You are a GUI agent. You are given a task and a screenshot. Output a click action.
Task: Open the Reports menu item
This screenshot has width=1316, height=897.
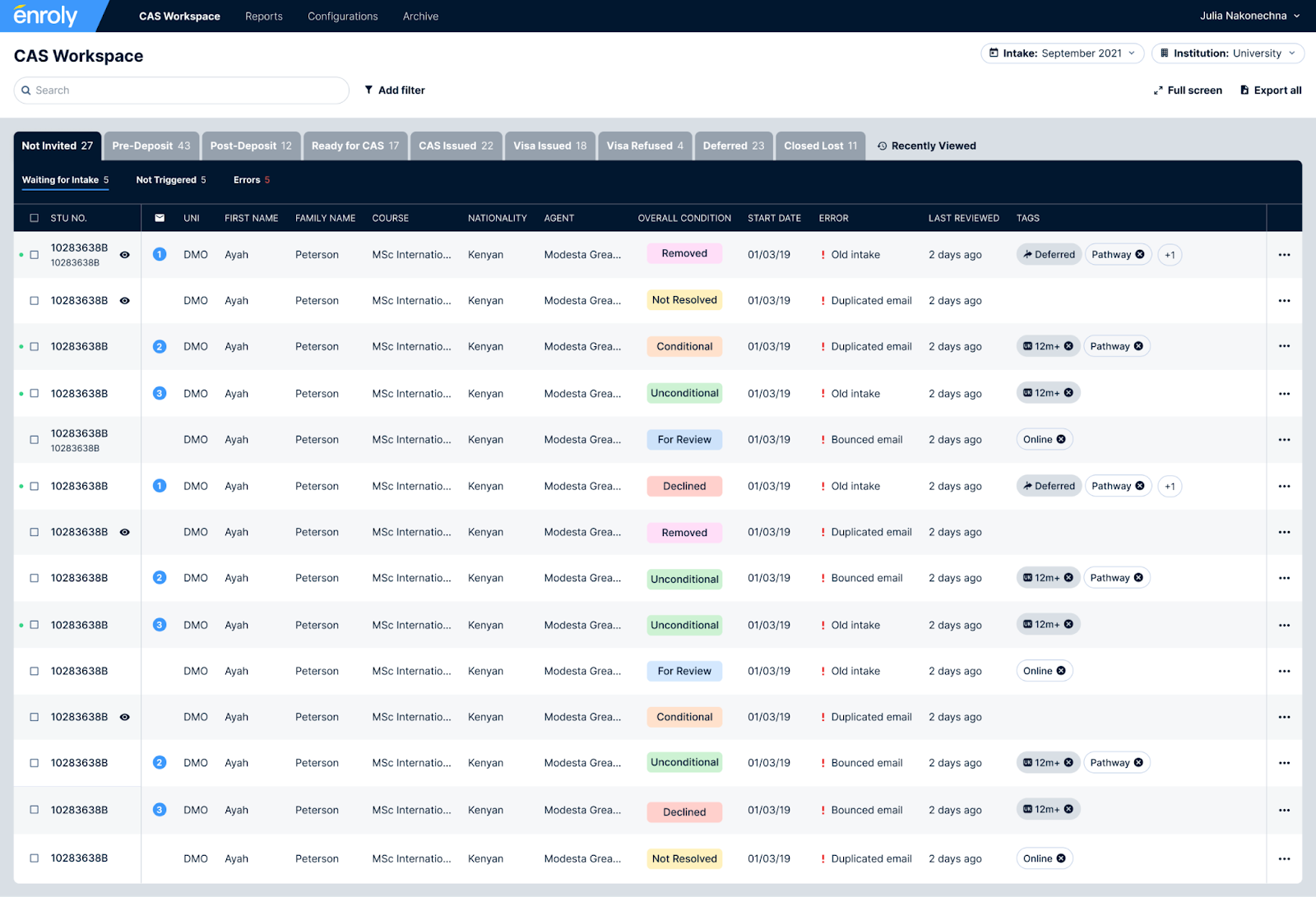click(263, 16)
